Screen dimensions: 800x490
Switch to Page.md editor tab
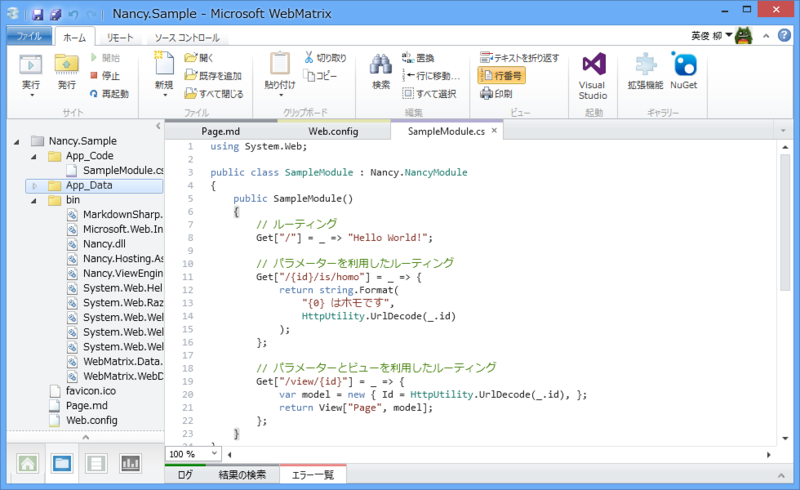click(220, 131)
